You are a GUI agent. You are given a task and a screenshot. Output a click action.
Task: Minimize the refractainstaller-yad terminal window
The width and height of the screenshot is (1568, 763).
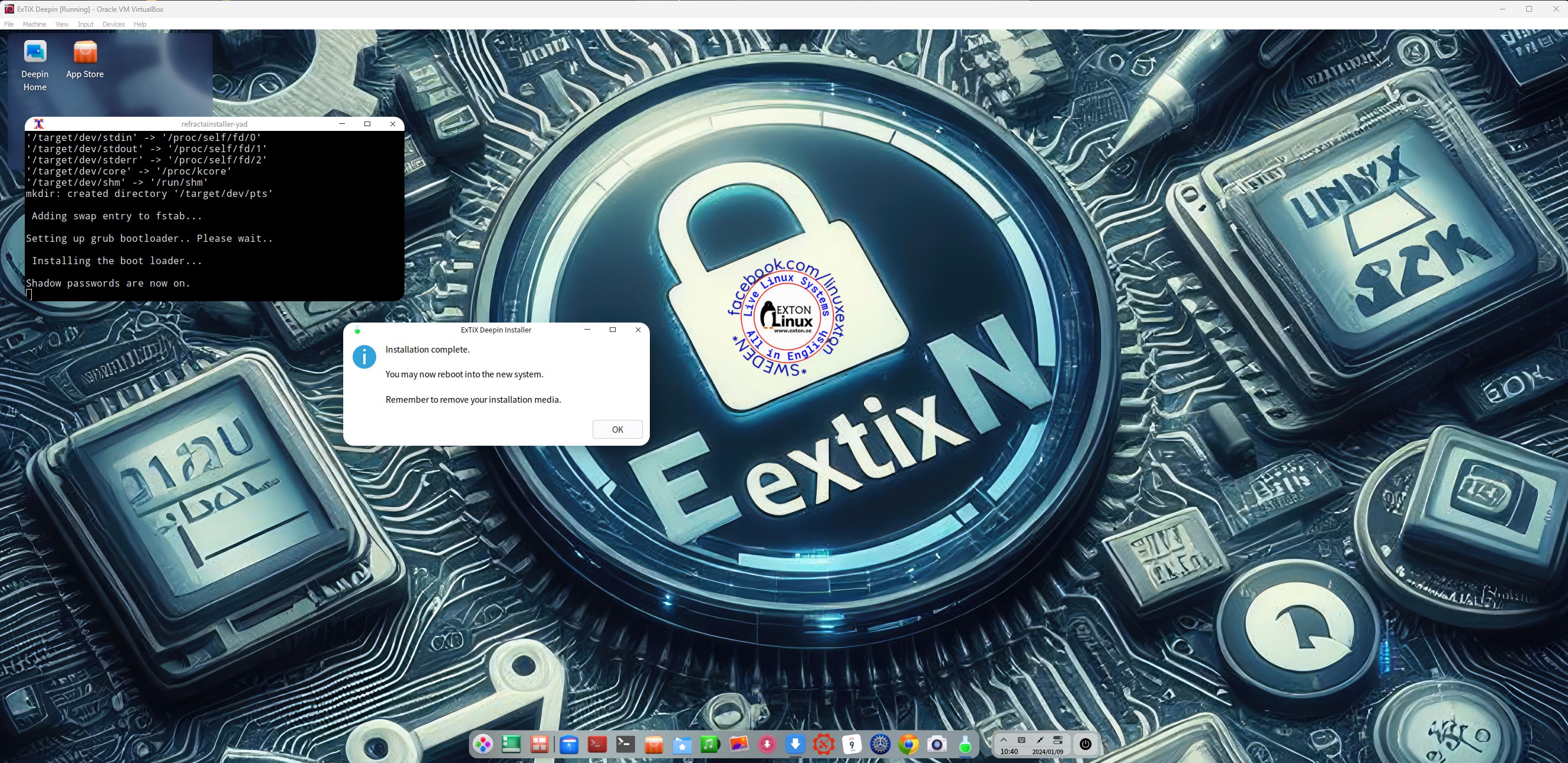click(342, 124)
